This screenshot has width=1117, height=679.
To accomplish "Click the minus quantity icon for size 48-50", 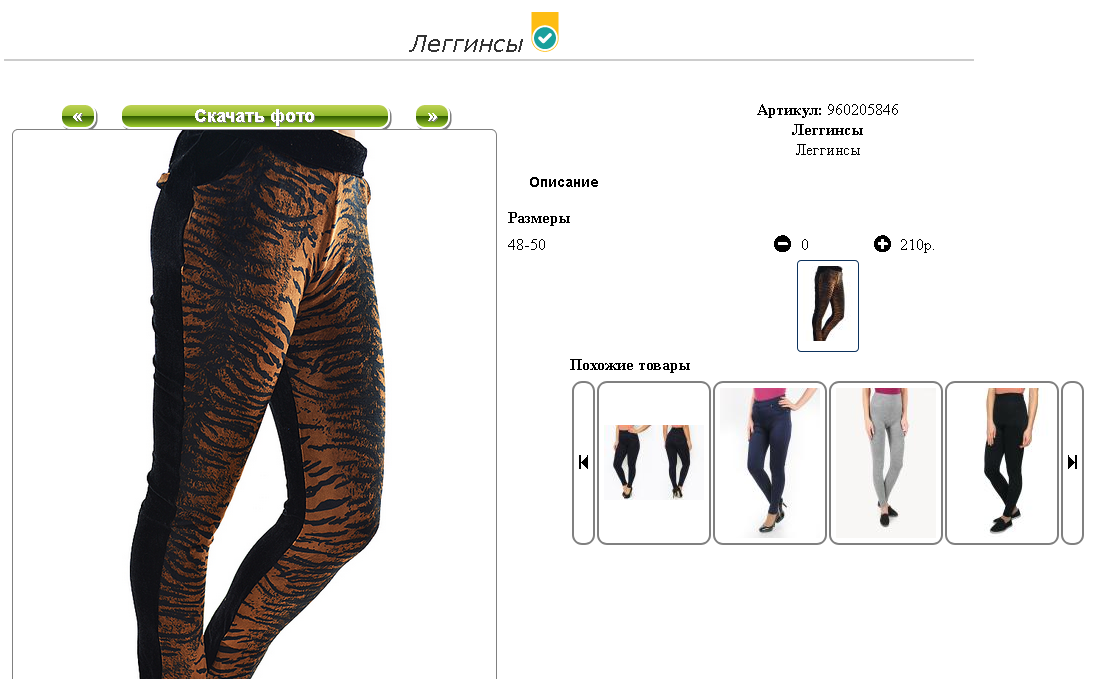I will tap(782, 244).
